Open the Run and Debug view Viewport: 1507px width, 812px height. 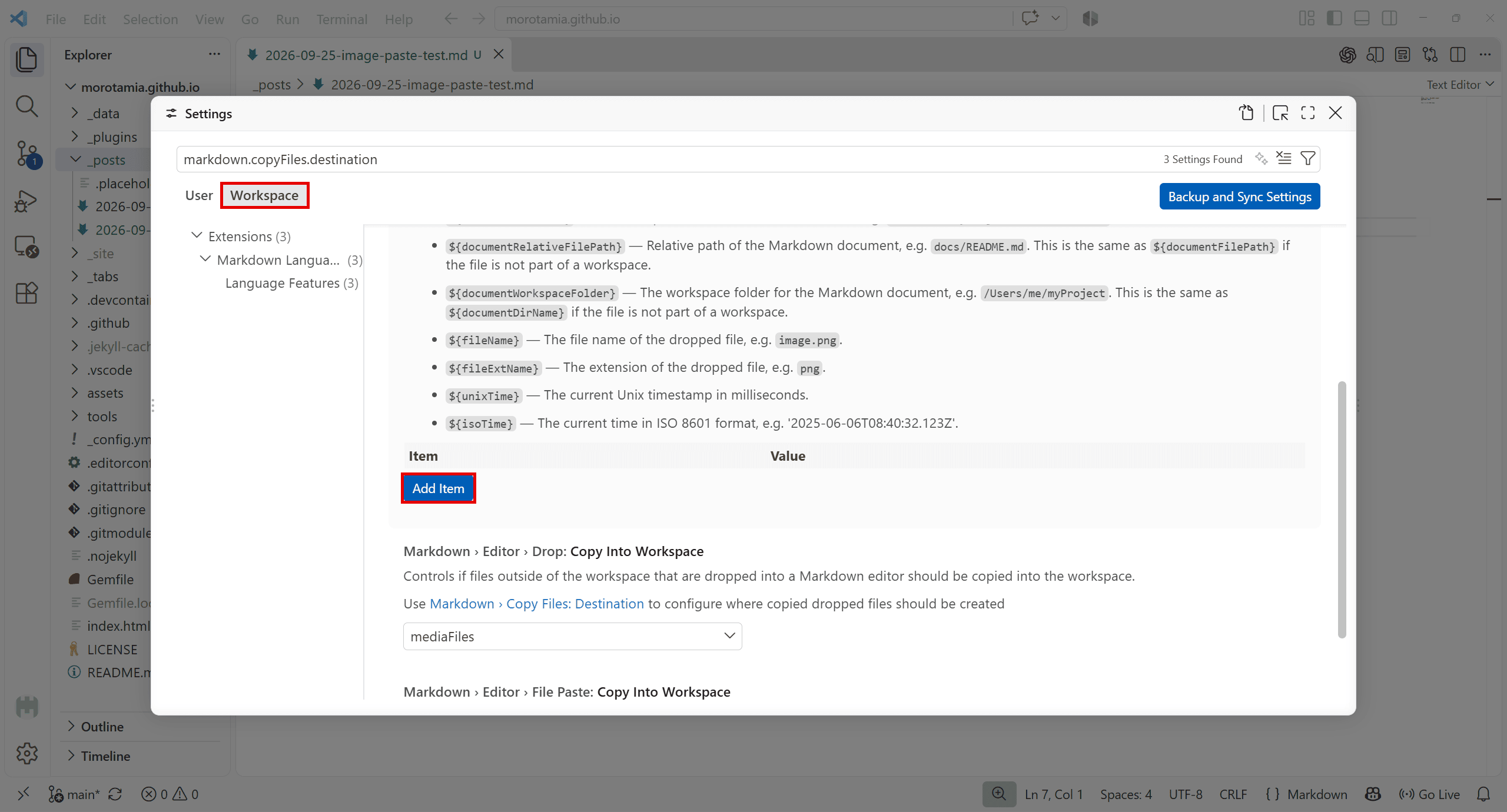click(x=27, y=201)
